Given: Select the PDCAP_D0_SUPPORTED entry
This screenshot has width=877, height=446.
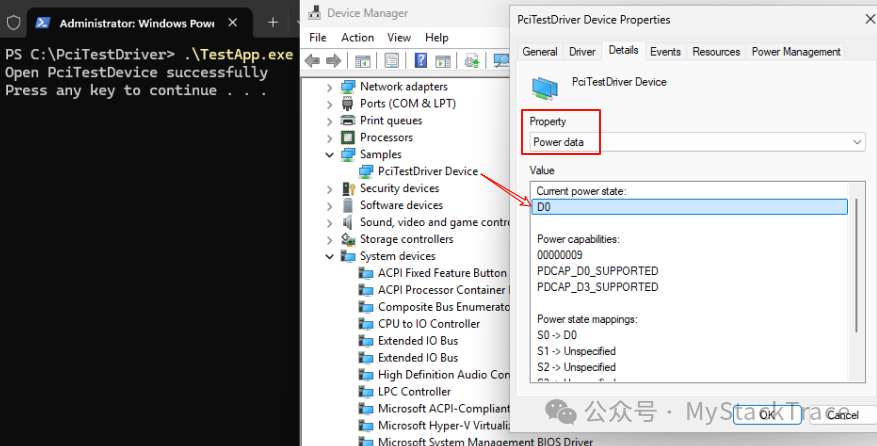Looking at the screenshot, I should click(x=597, y=271).
